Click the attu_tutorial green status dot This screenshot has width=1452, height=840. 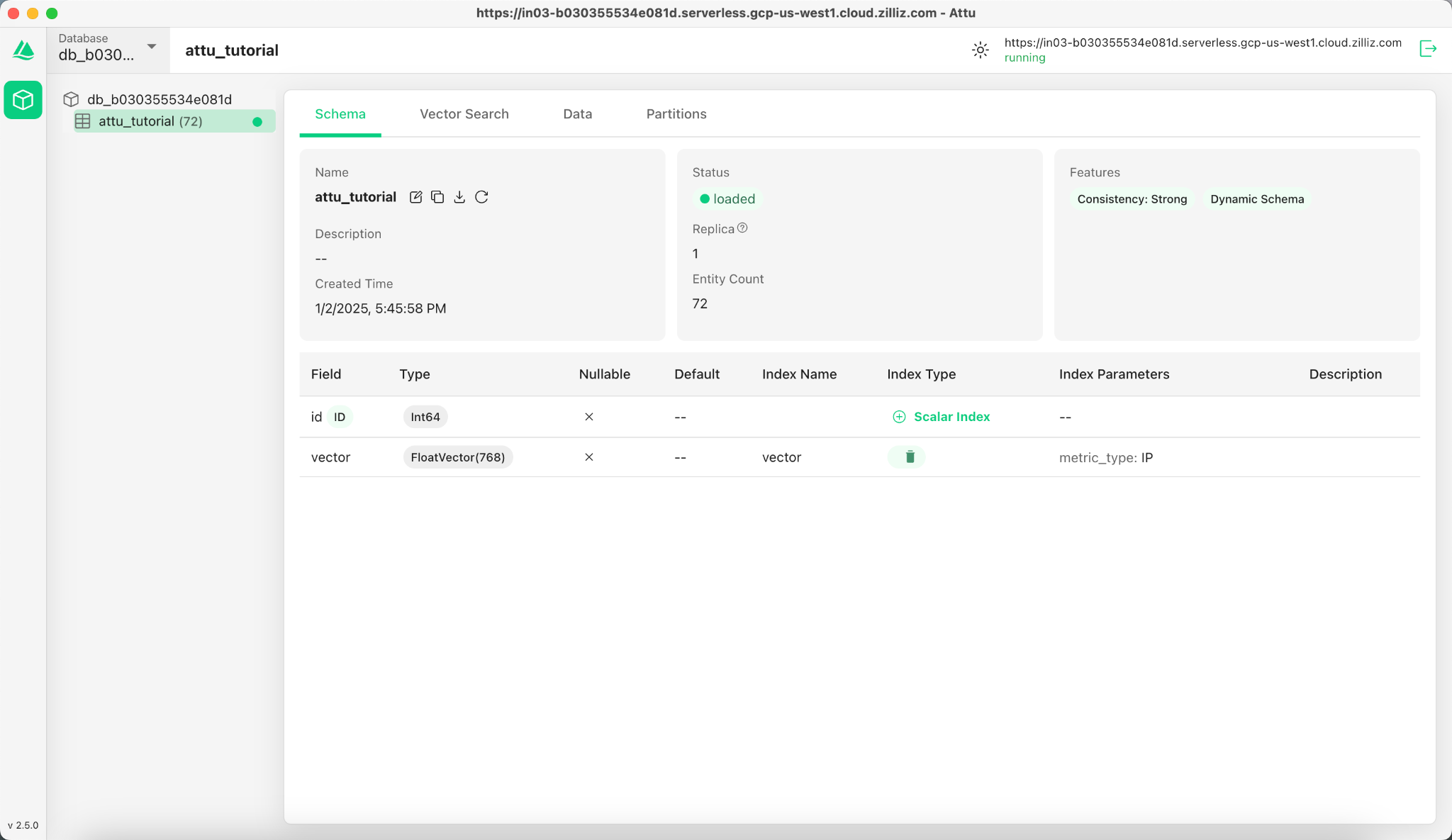257,122
